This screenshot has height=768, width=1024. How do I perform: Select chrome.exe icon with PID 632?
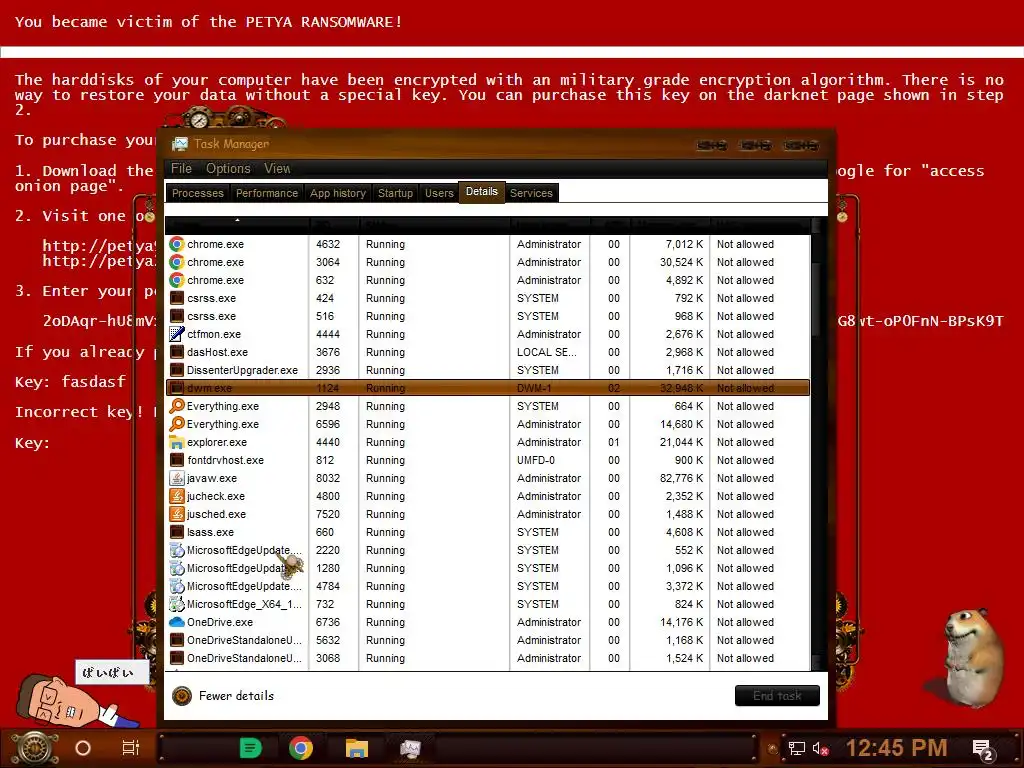tap(176, 280)
